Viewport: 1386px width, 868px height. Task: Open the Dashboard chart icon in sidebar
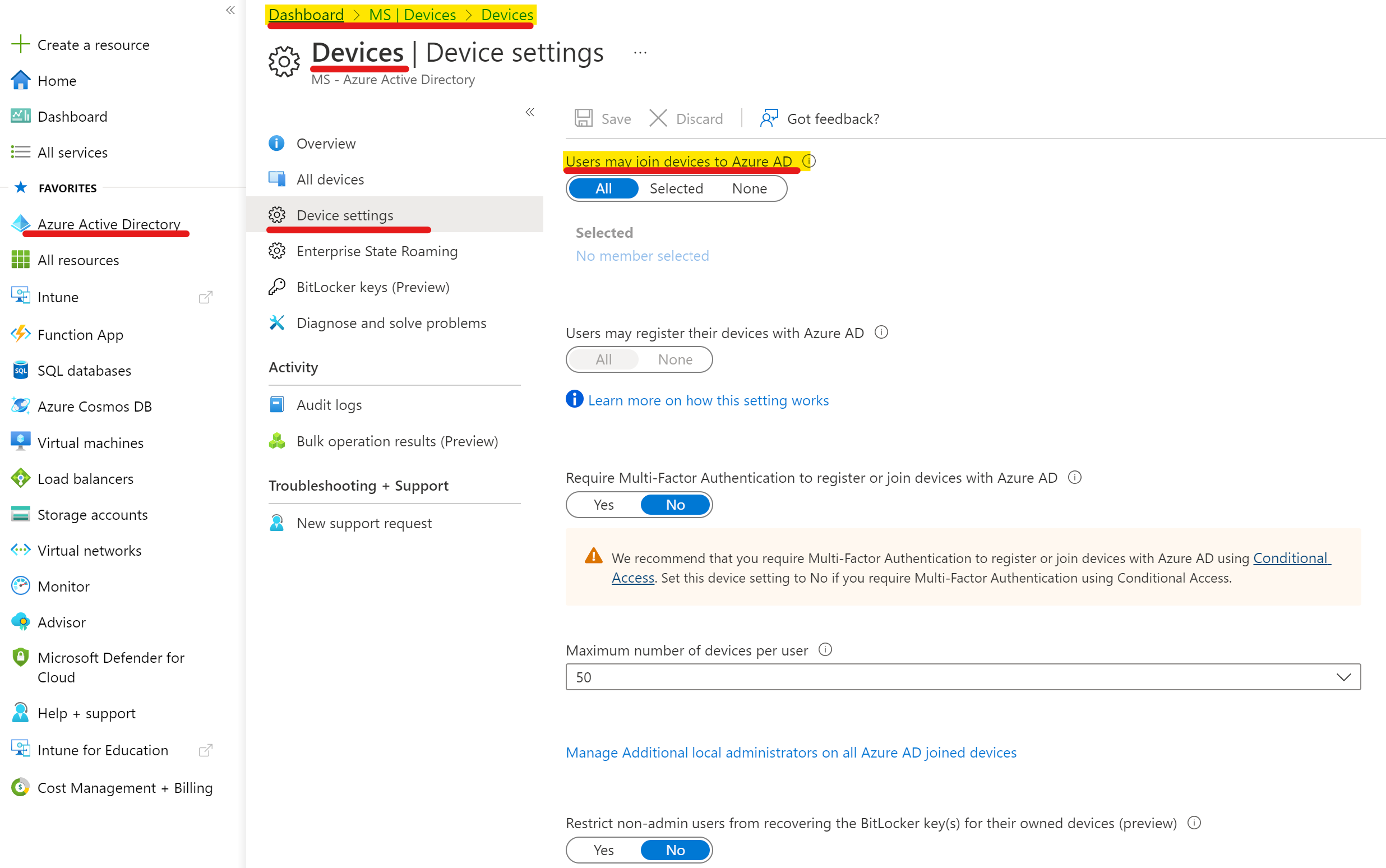21,116
